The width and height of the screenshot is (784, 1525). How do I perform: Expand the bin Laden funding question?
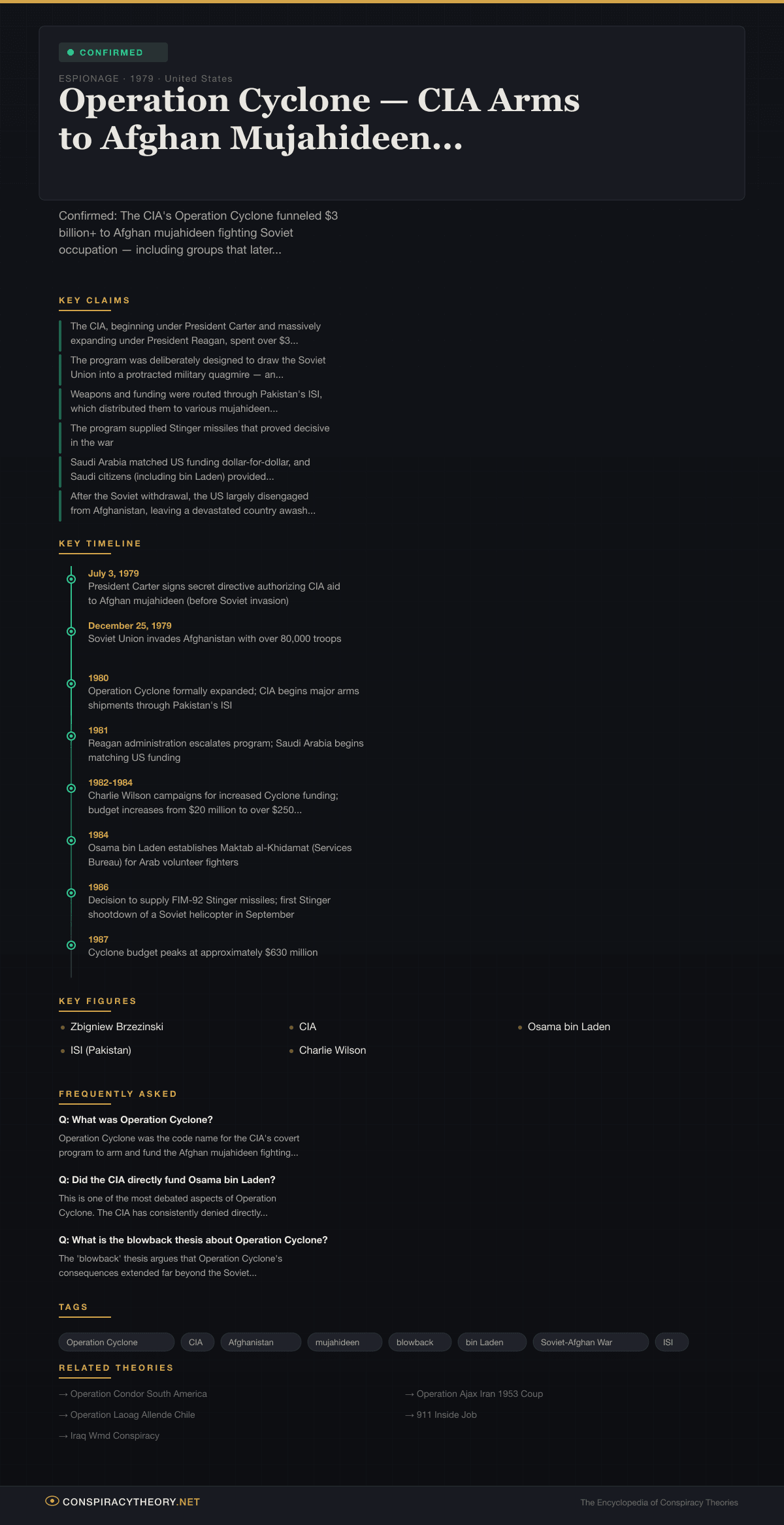coord(167,1180)
